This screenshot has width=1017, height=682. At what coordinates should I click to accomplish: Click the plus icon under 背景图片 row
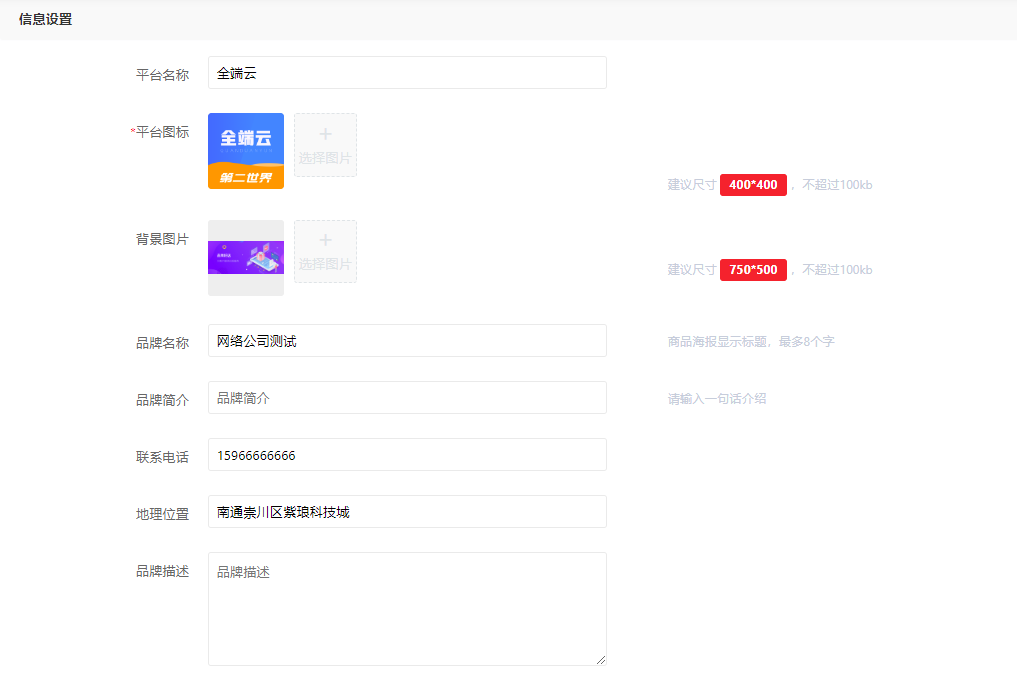[325, 241]
